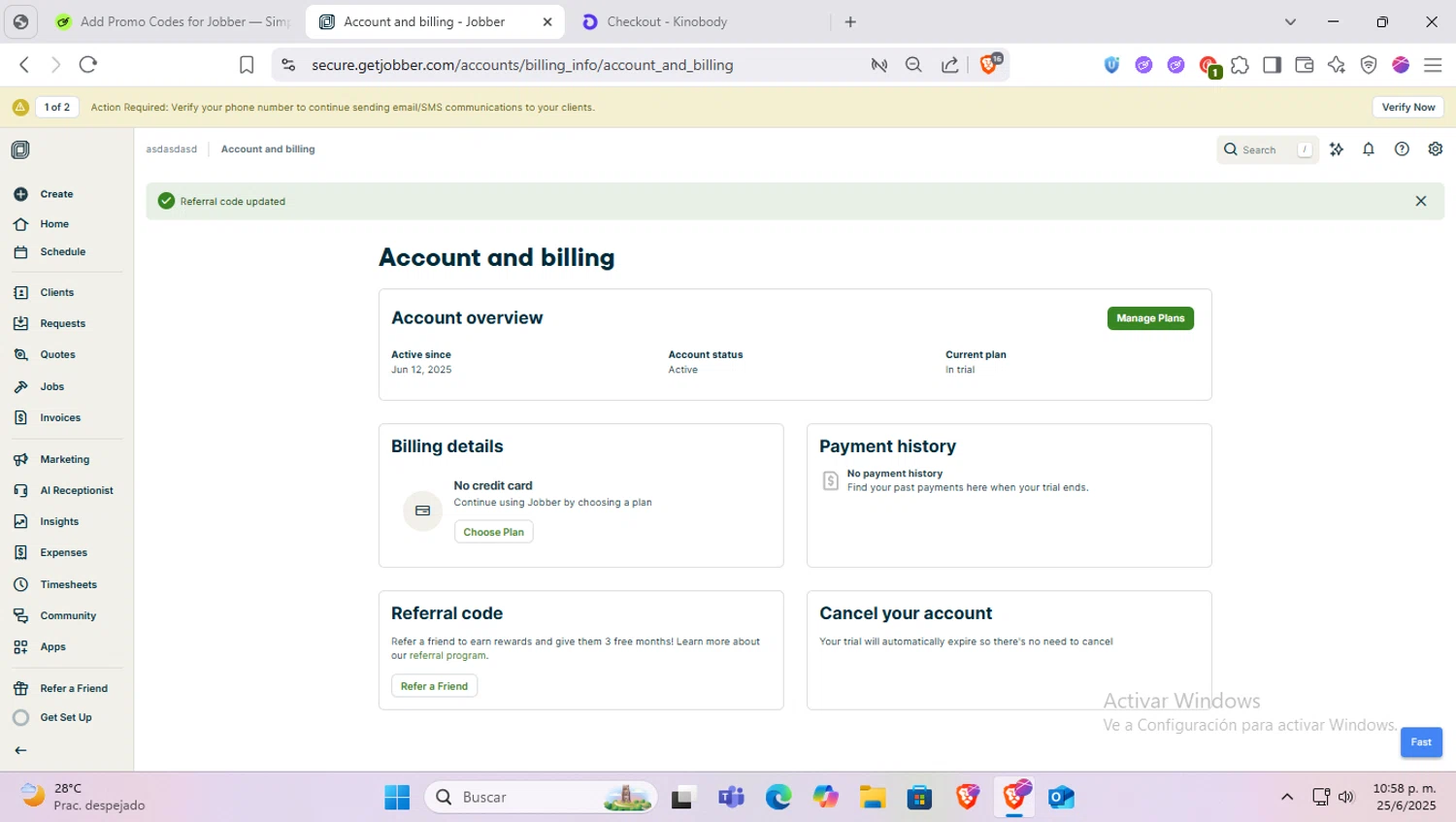Open Outlook from the taskbar
The height and width of the screenshot is (822, 1456).
tap(1061, 798)
